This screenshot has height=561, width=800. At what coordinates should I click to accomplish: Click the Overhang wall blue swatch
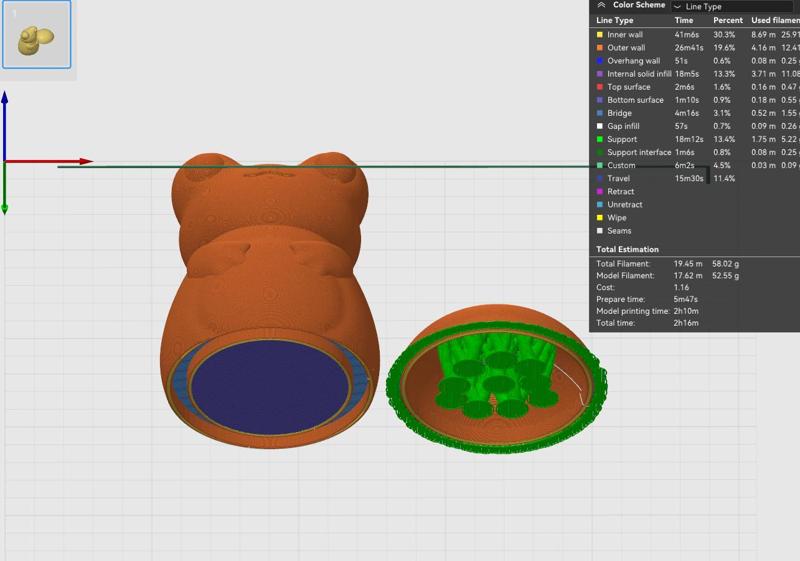click(599, 61)
